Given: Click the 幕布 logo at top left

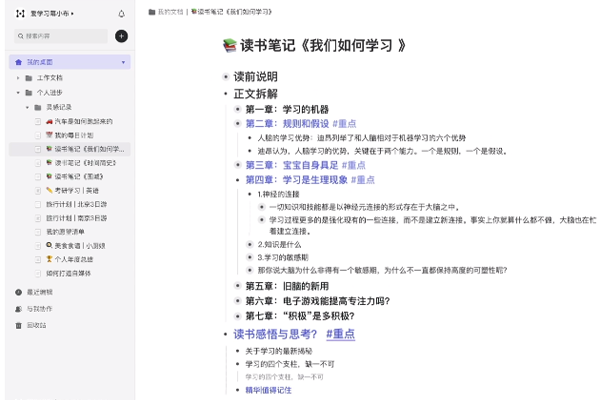Looking at the screenshot, I should tap(20, 14).
